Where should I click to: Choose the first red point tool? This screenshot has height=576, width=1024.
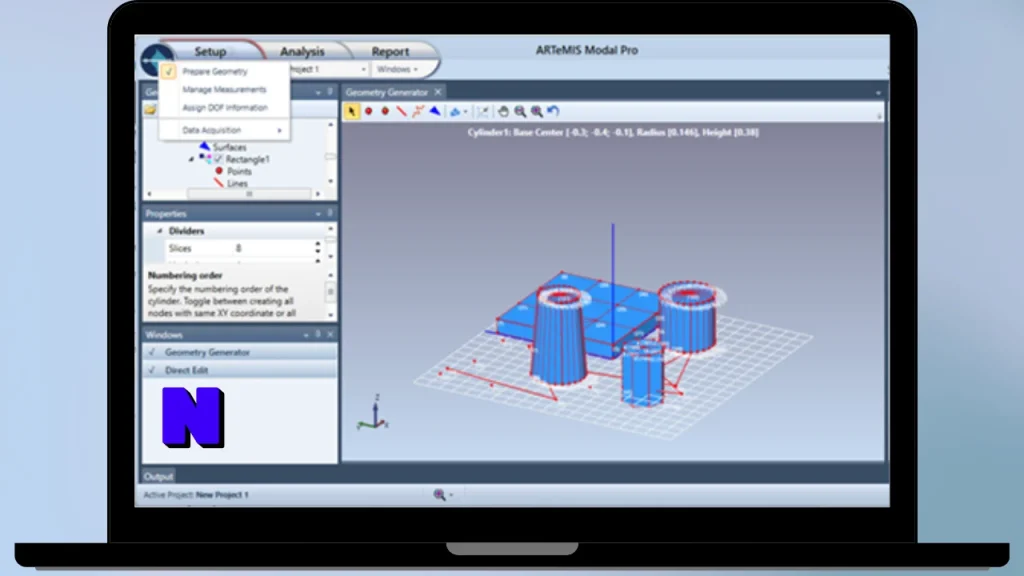368,112
